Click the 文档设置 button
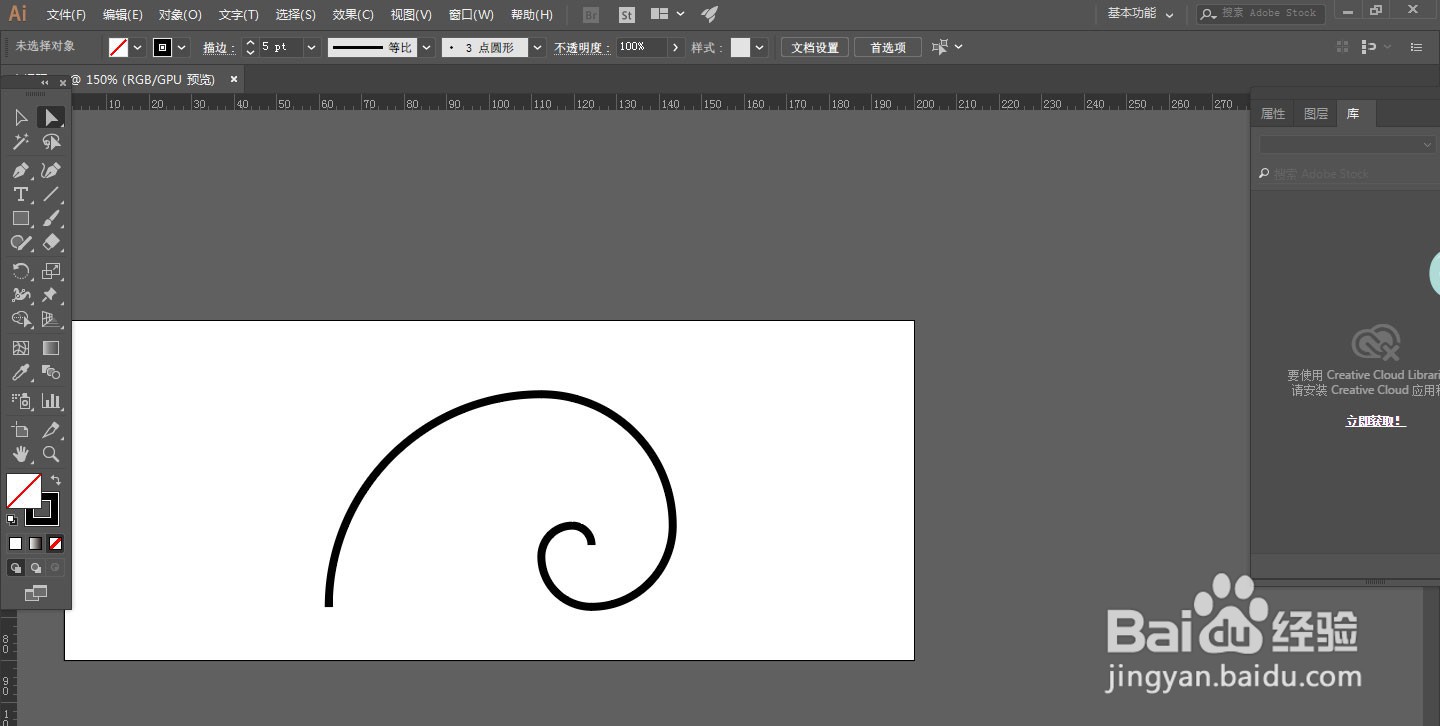Image resolution: width=1440 pixels, height=726 pixels. [815, 47]
